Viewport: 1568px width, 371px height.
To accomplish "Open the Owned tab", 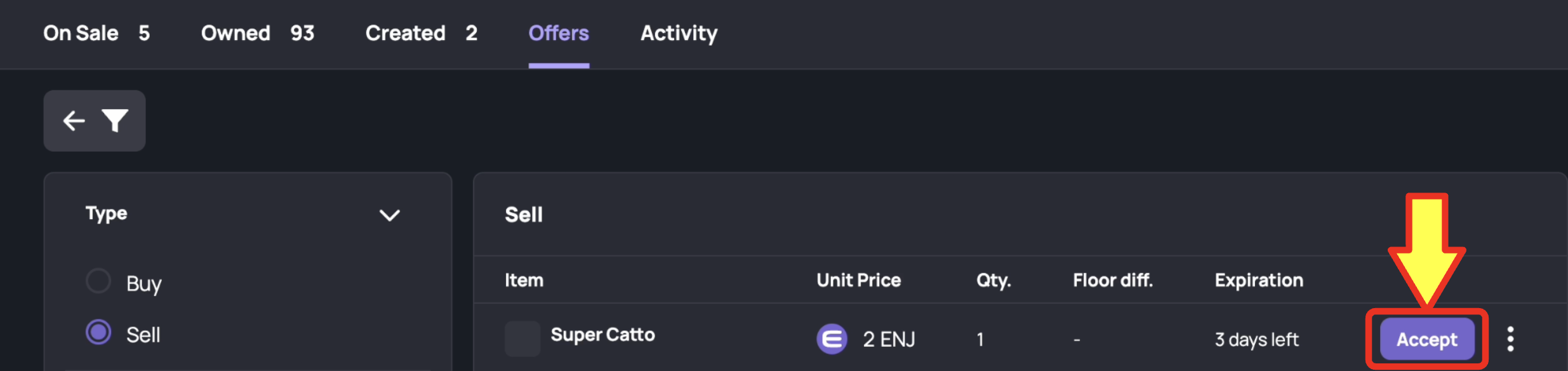I will pos(258,33).
